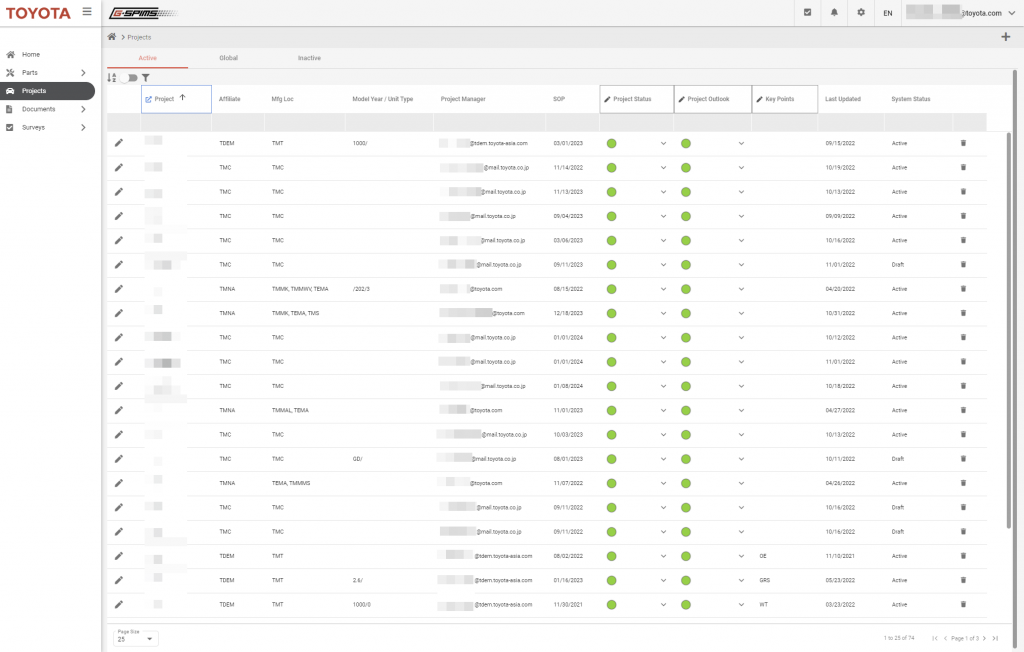Image resolution: width=1024 pixels, height=652 pixels.
Task: Click the plus icon to add project
Action: pos(1005,37)
